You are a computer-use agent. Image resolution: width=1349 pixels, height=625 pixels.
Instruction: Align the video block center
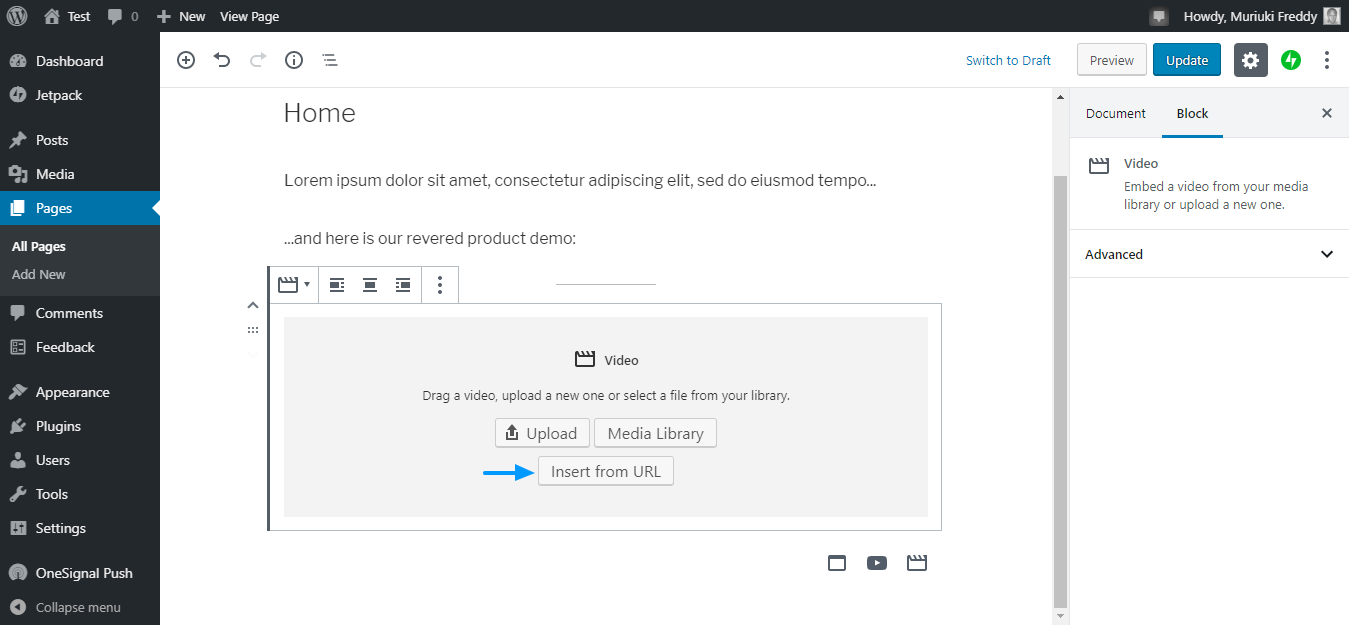[370, 285]
